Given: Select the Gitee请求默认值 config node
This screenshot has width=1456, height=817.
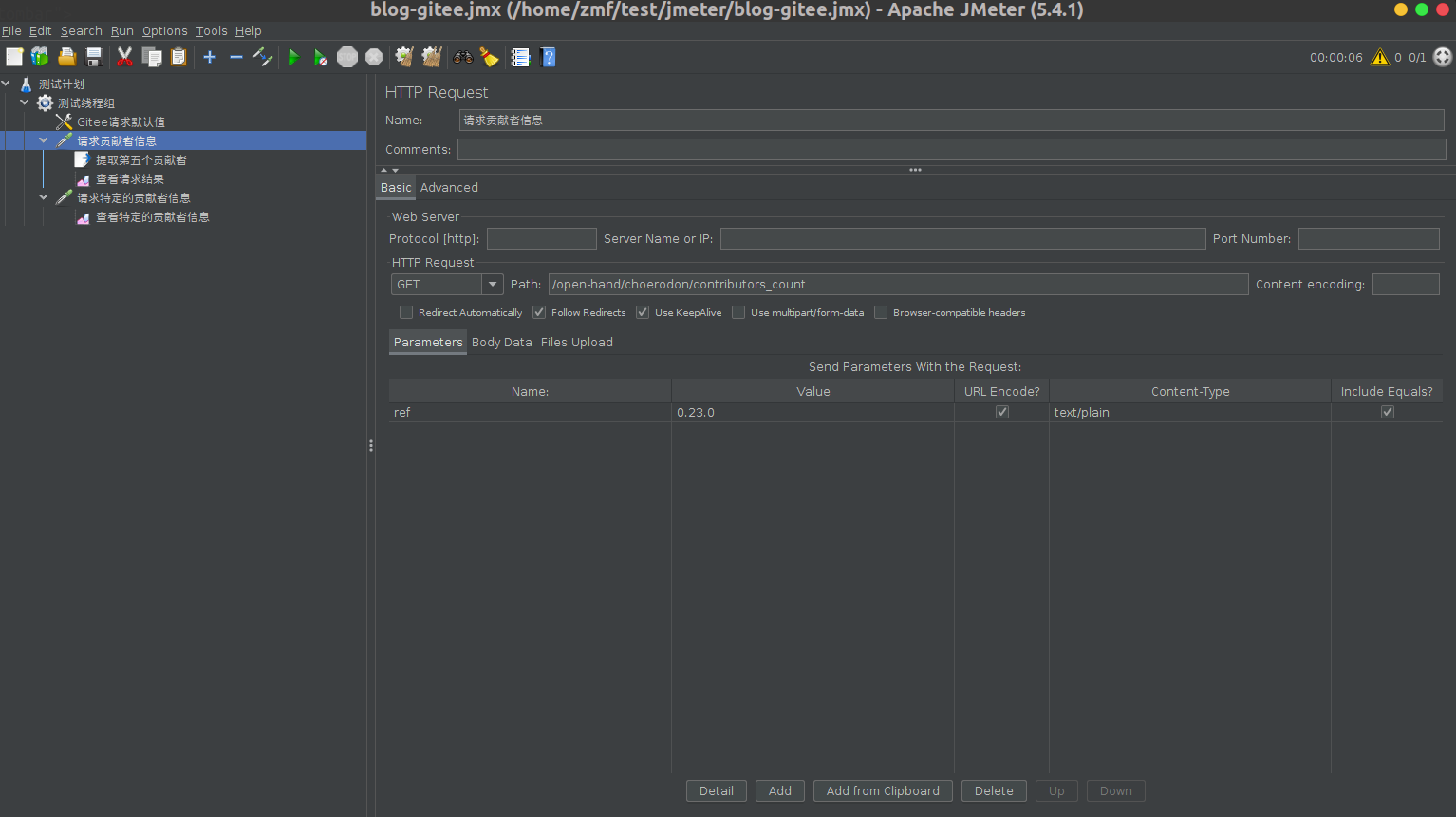Looking at the screenshot, I should 121,121.
